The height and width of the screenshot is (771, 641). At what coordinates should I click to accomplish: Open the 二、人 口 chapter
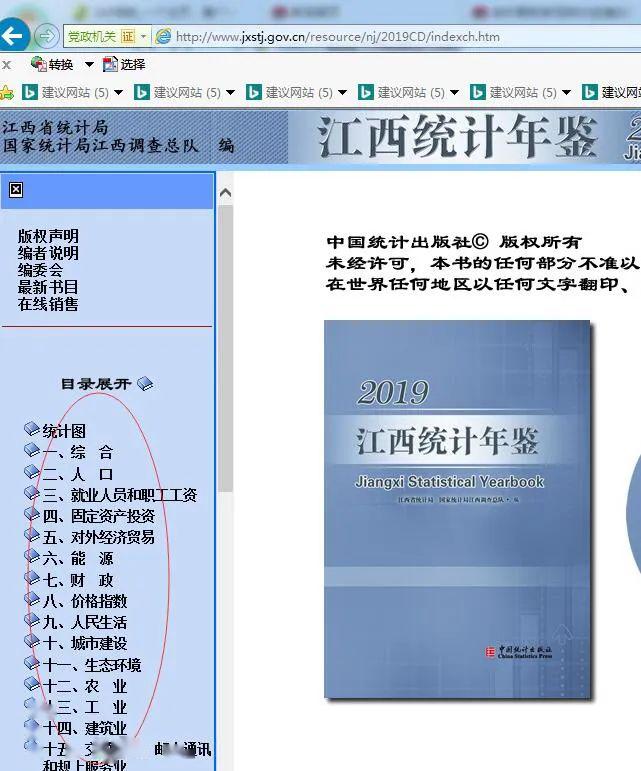[78, 474]
